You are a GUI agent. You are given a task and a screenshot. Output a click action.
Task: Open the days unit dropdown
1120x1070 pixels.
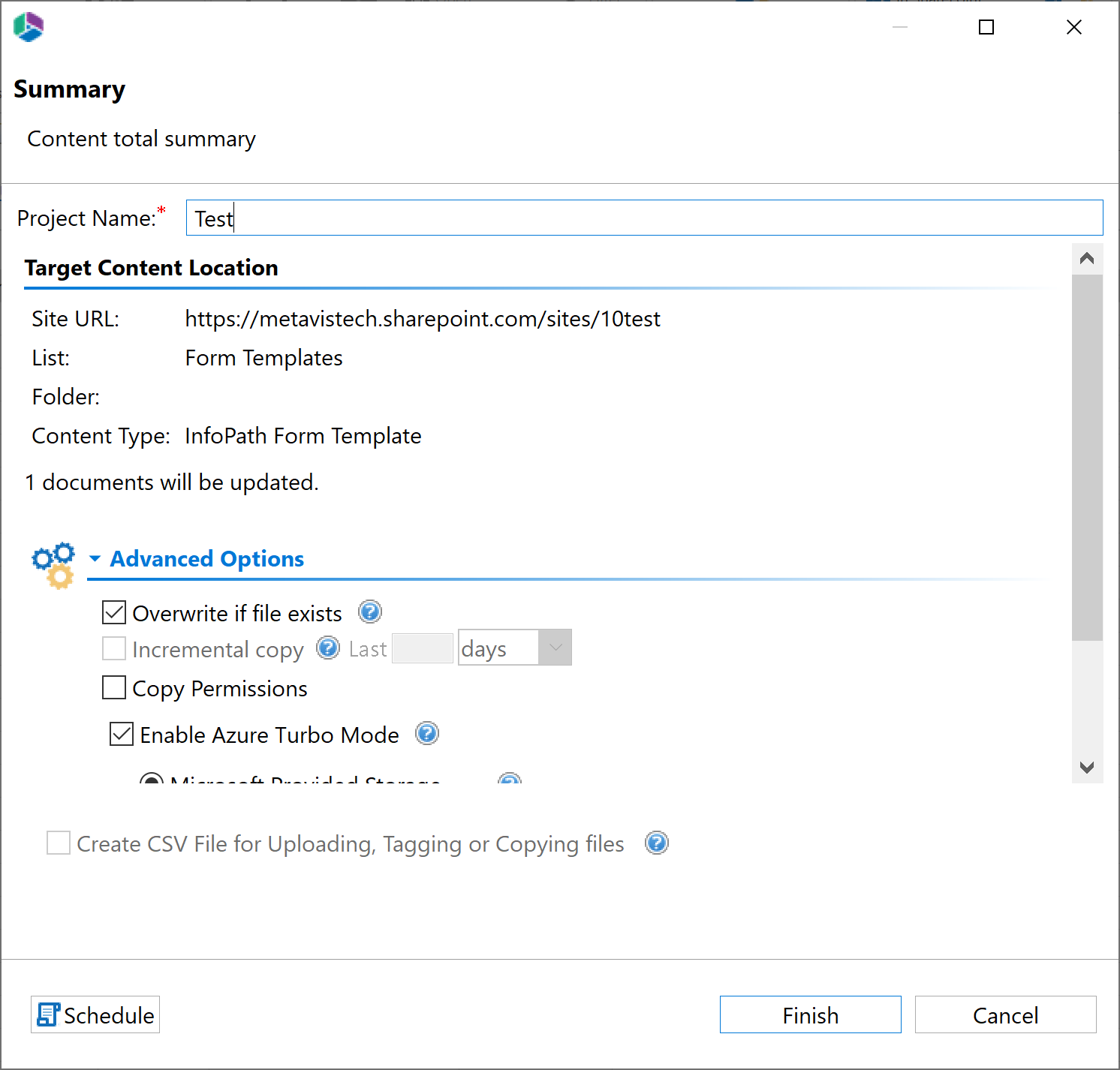[555, 647]
